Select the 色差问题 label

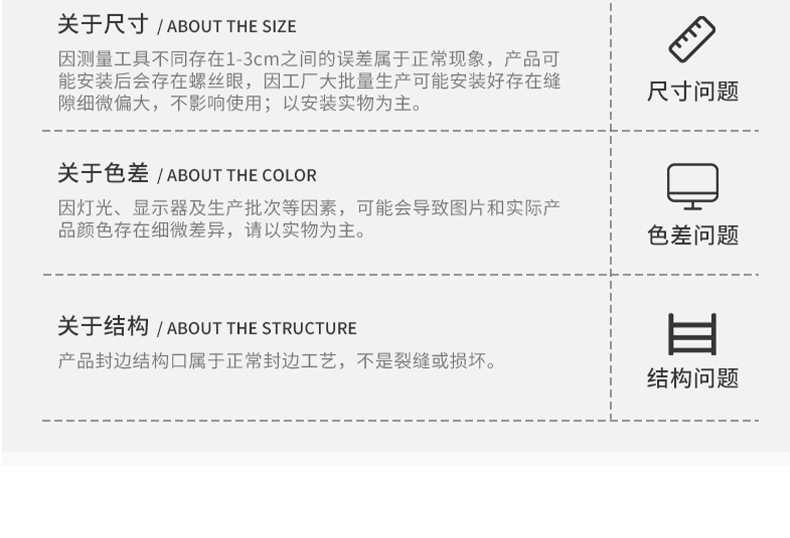click(x=692, y=236)
